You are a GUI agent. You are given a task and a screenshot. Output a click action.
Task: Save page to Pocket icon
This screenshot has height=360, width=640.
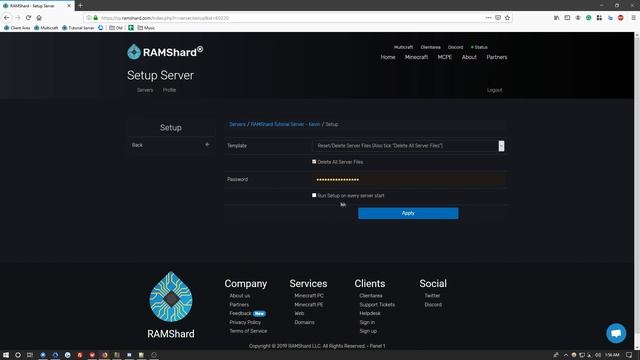point(498,18)
